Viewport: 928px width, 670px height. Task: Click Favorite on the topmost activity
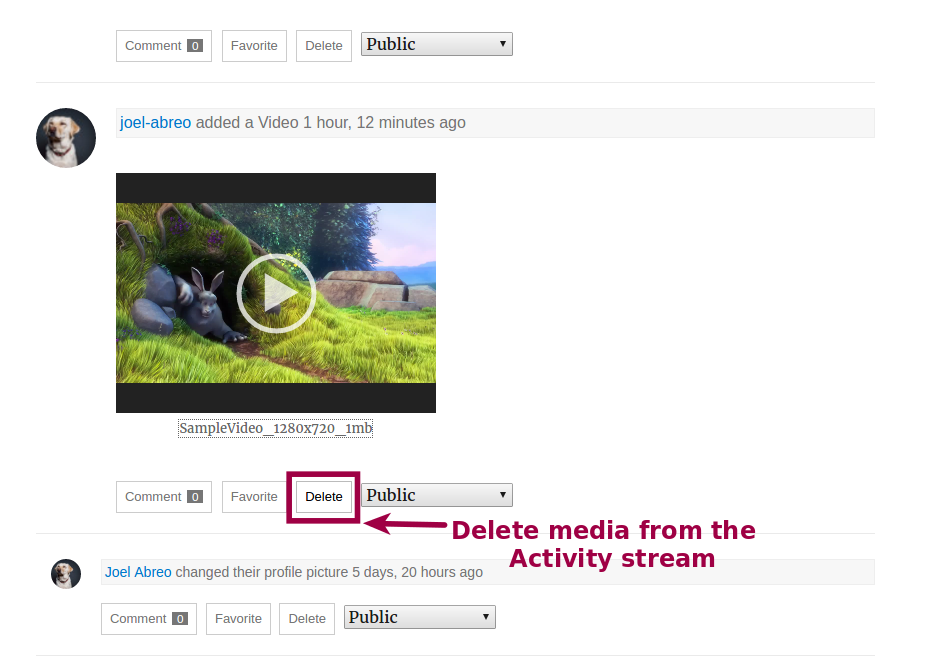tap(254, 46)
